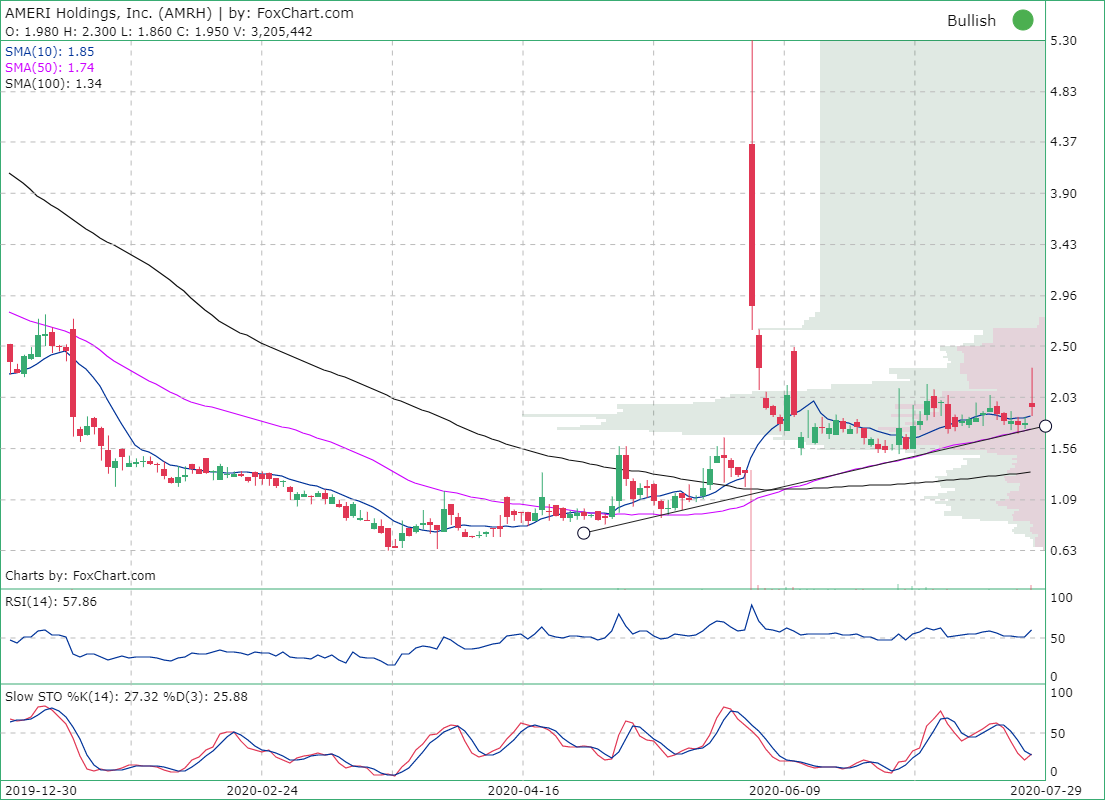Image resolution: width=1105 pixels, height=800 pixels.
Task: Click the 2020-06-09 date label
Action: (x=784, y=790)
